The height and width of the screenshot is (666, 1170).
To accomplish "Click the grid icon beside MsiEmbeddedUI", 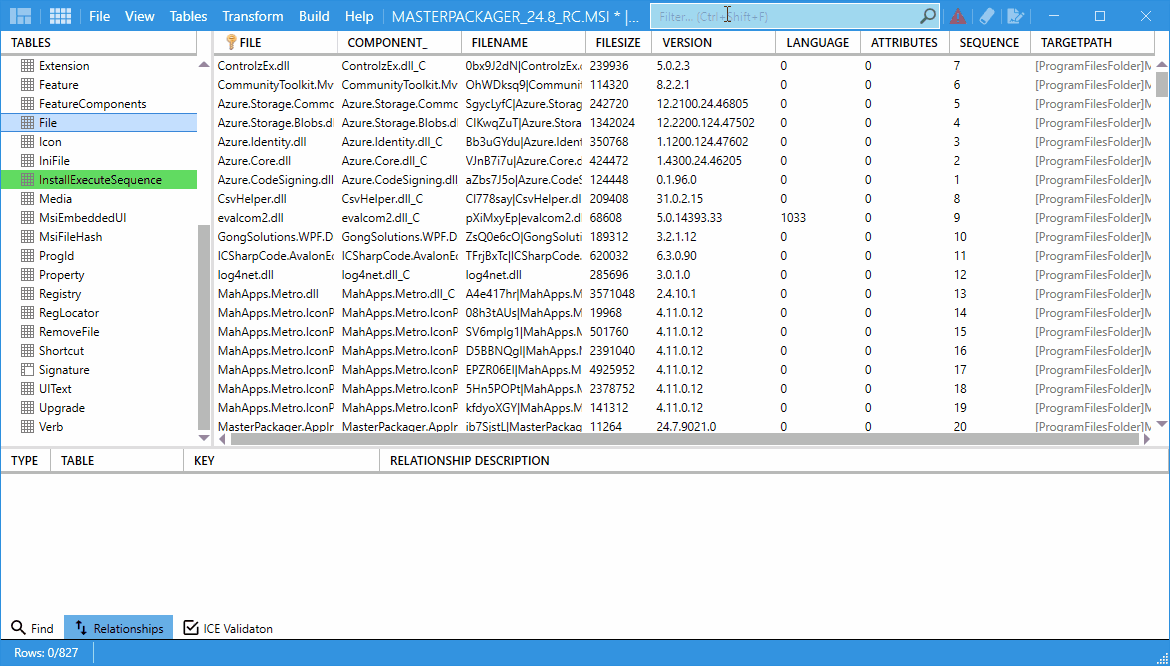I will (28, 218).
